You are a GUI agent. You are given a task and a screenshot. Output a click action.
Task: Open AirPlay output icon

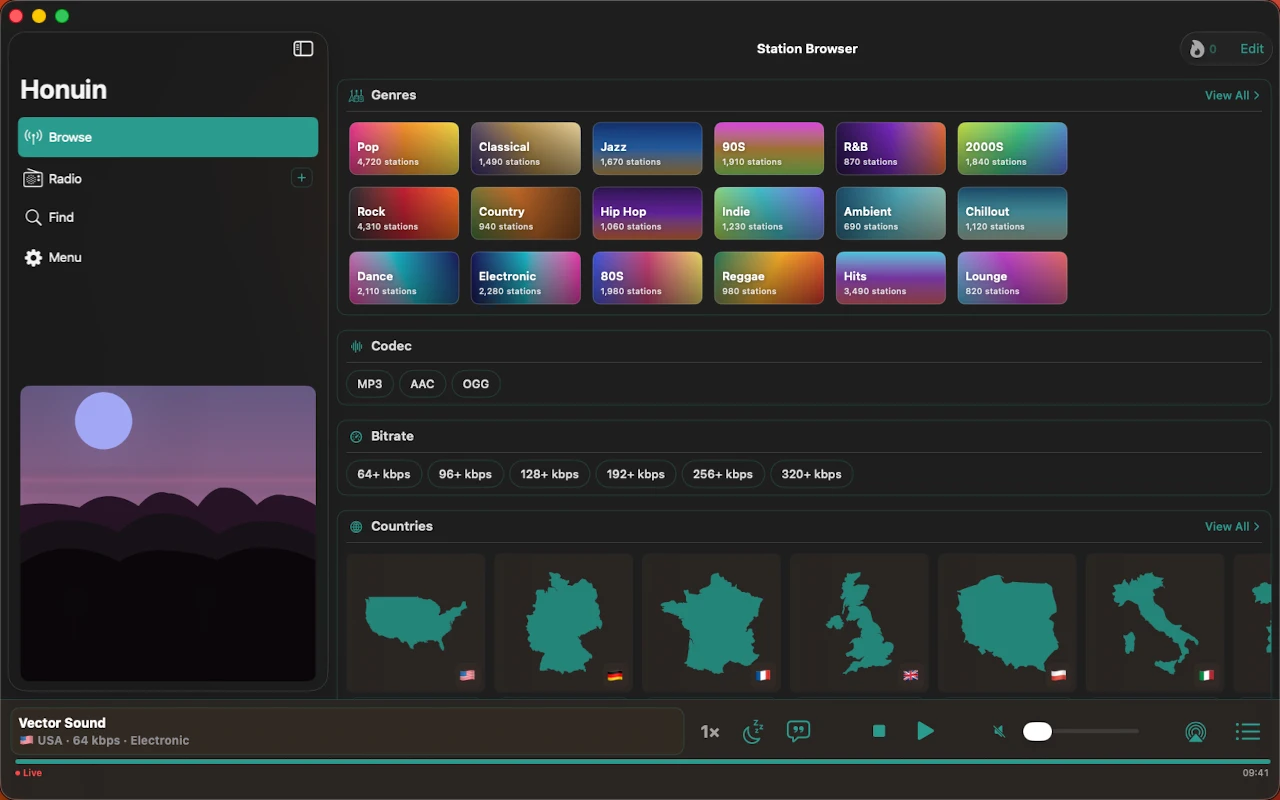(x=1195, y=732)
